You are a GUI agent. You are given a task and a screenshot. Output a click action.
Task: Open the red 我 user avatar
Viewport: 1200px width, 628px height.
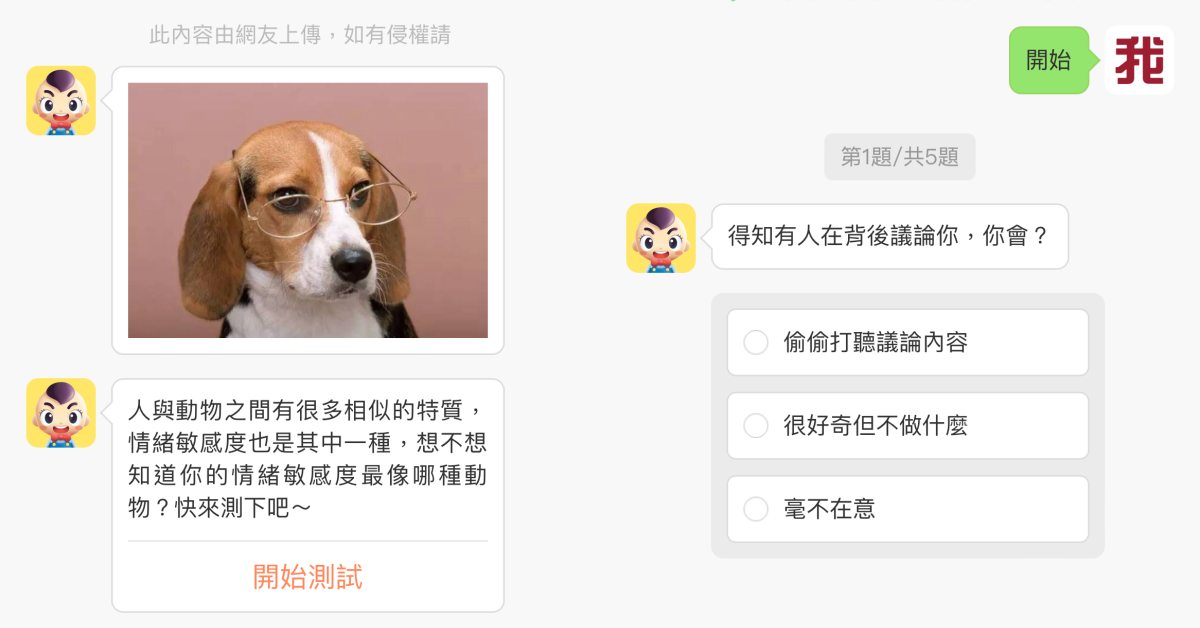1139,60
